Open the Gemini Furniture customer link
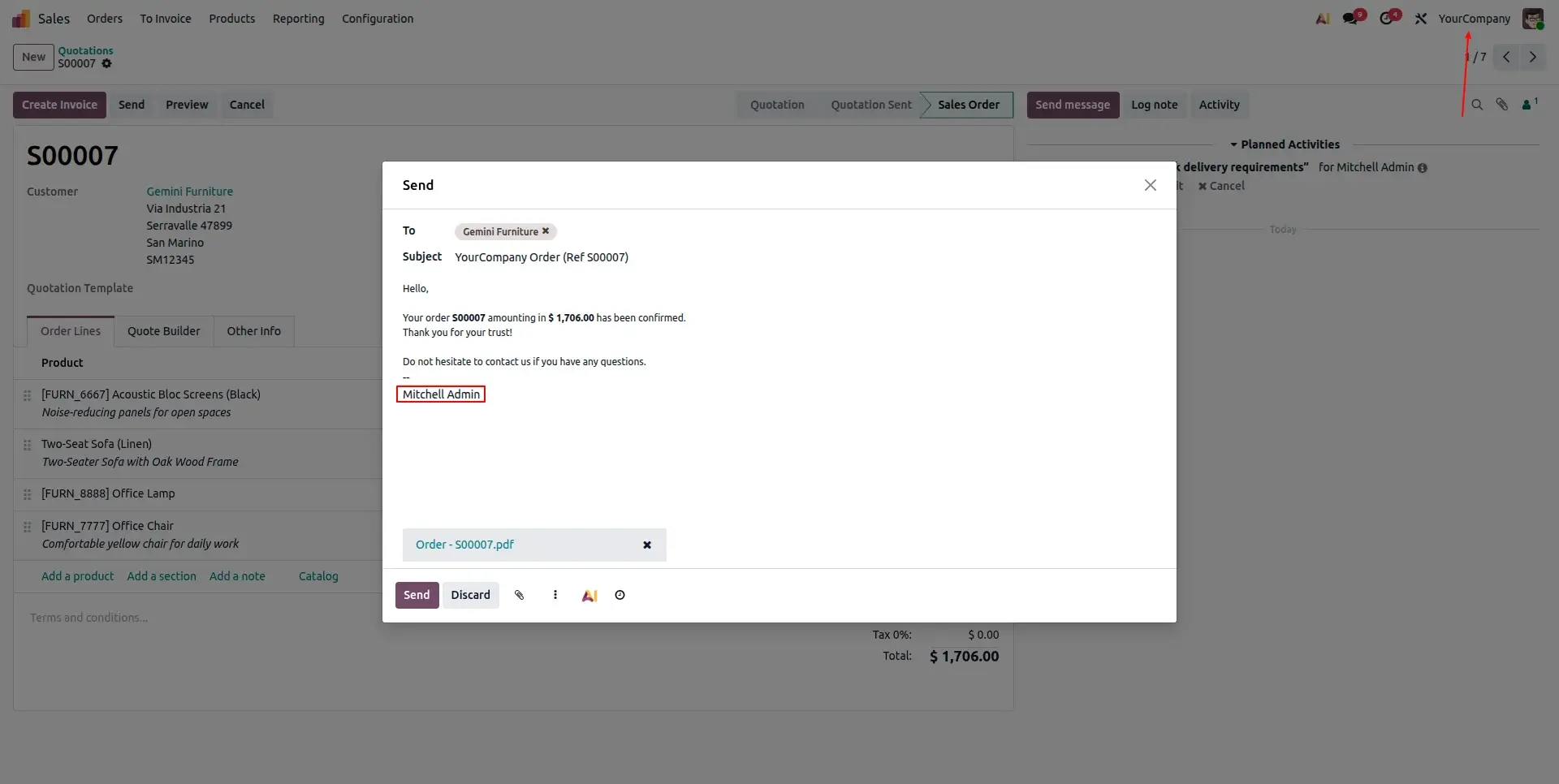Image resolution: width=1559 pixels, height=784 pixels. coord(189,192)
